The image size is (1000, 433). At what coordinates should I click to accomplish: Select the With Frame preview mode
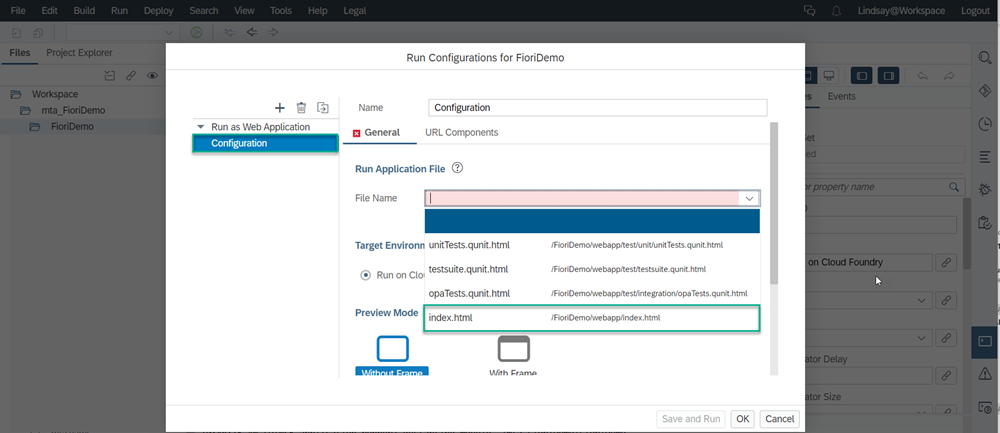click(x=513, y=356)
